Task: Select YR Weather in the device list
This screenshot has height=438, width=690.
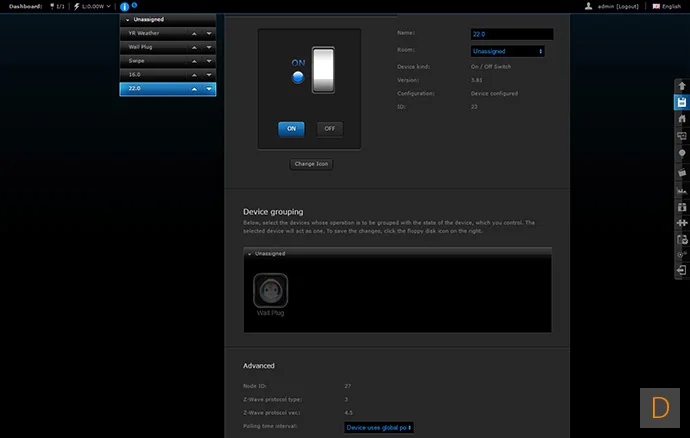Action: [x=168, y=33]
